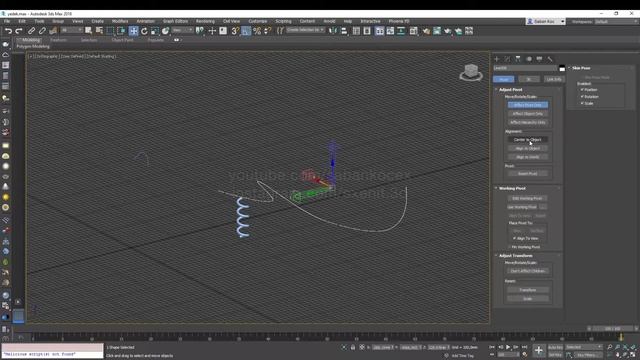
Task: Toggle Affect Hierarchy Only button
Action: [528, 122]
